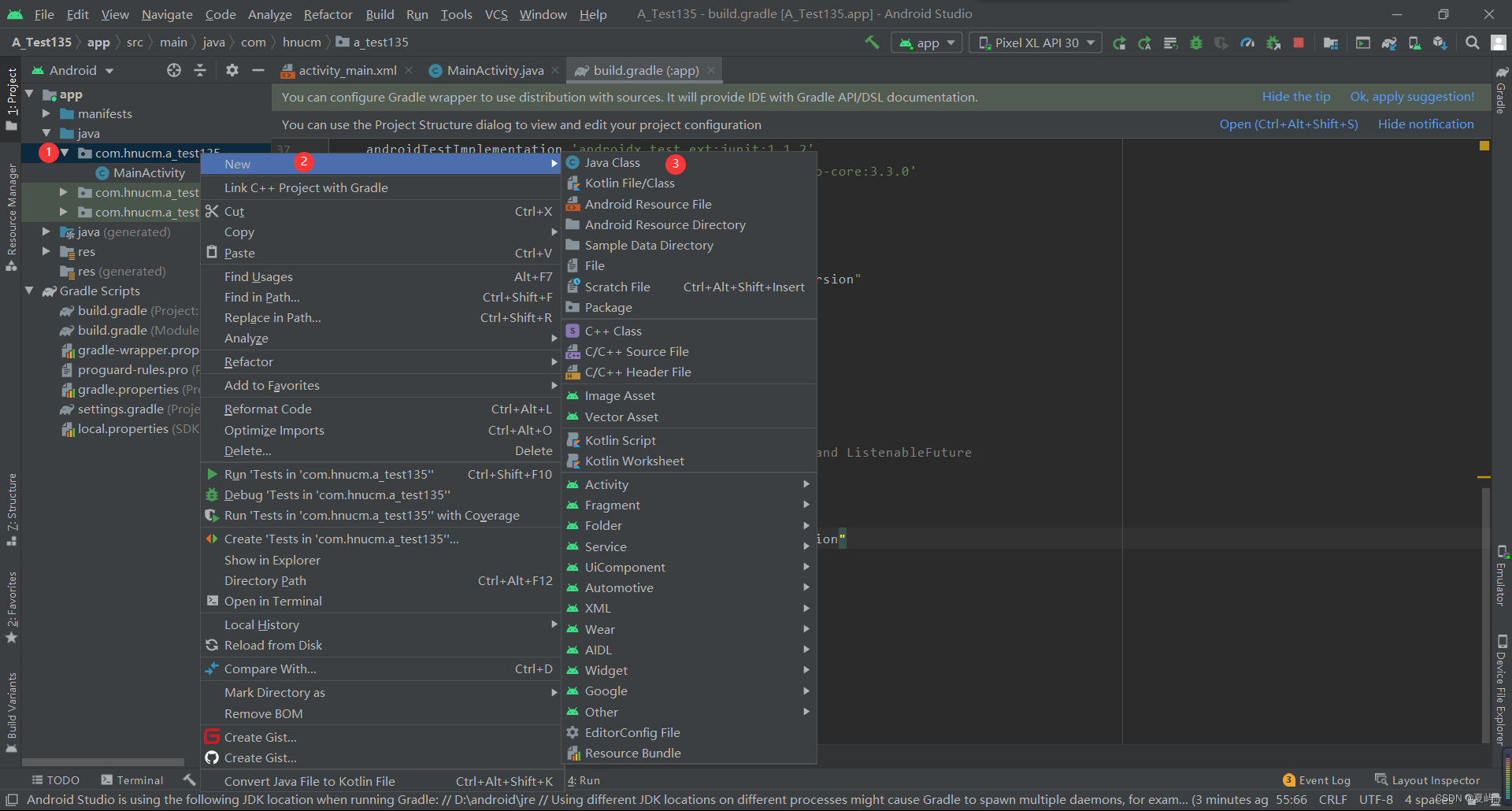Viewport: 1512px width, 811px height.
Task: Expand the res folder tree node
Action: tap(46, 252)
